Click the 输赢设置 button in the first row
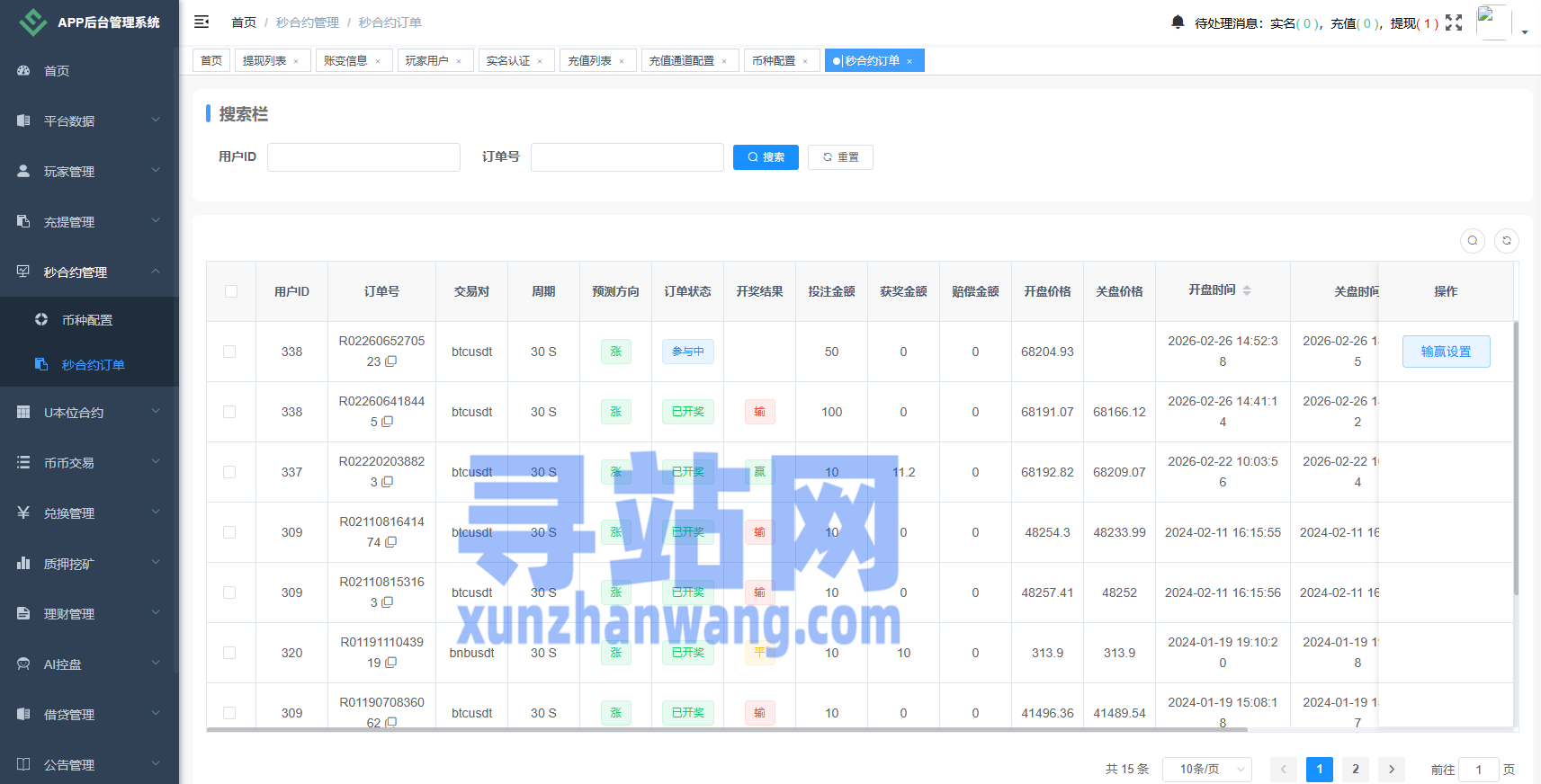Screen dimensions: 1541x784 [1446, 352]
